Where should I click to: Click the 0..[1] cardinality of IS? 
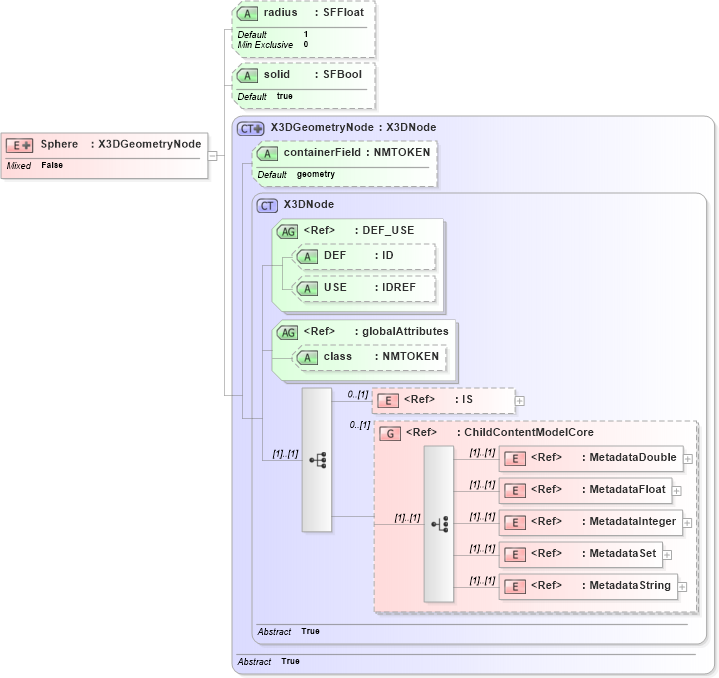[358, 394]
